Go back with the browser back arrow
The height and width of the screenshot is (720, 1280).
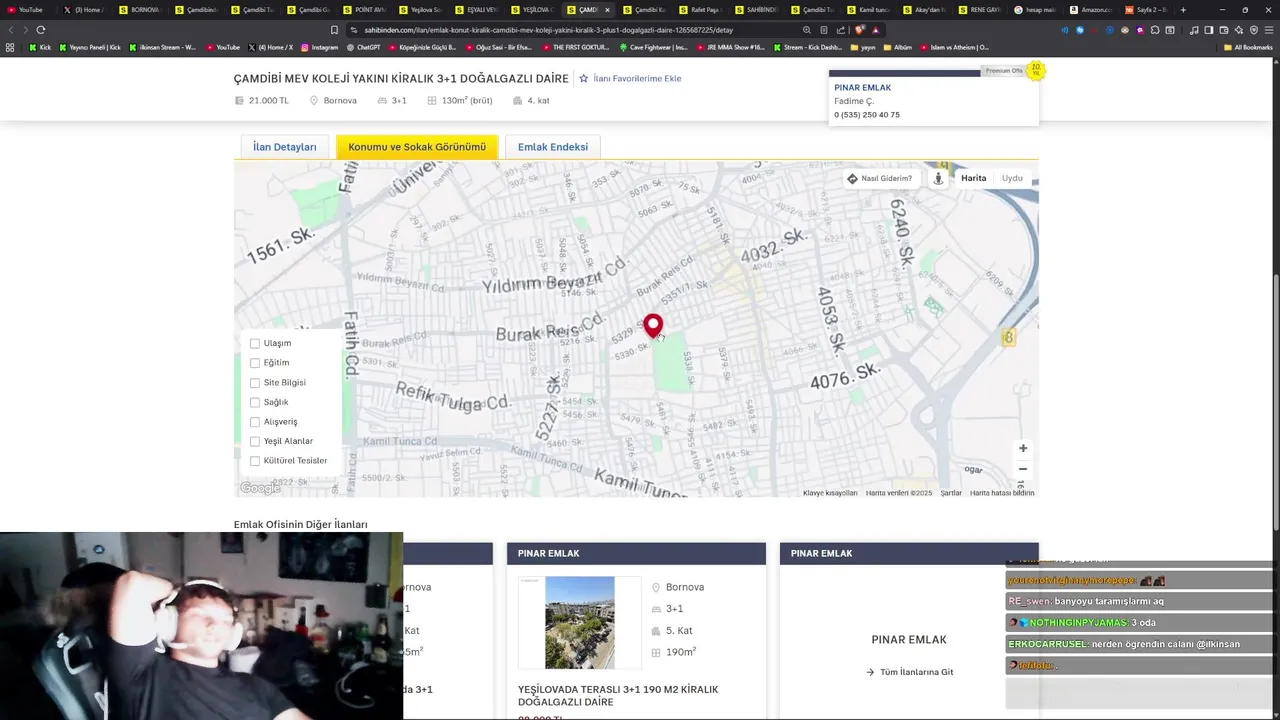(x=11, y=30)
